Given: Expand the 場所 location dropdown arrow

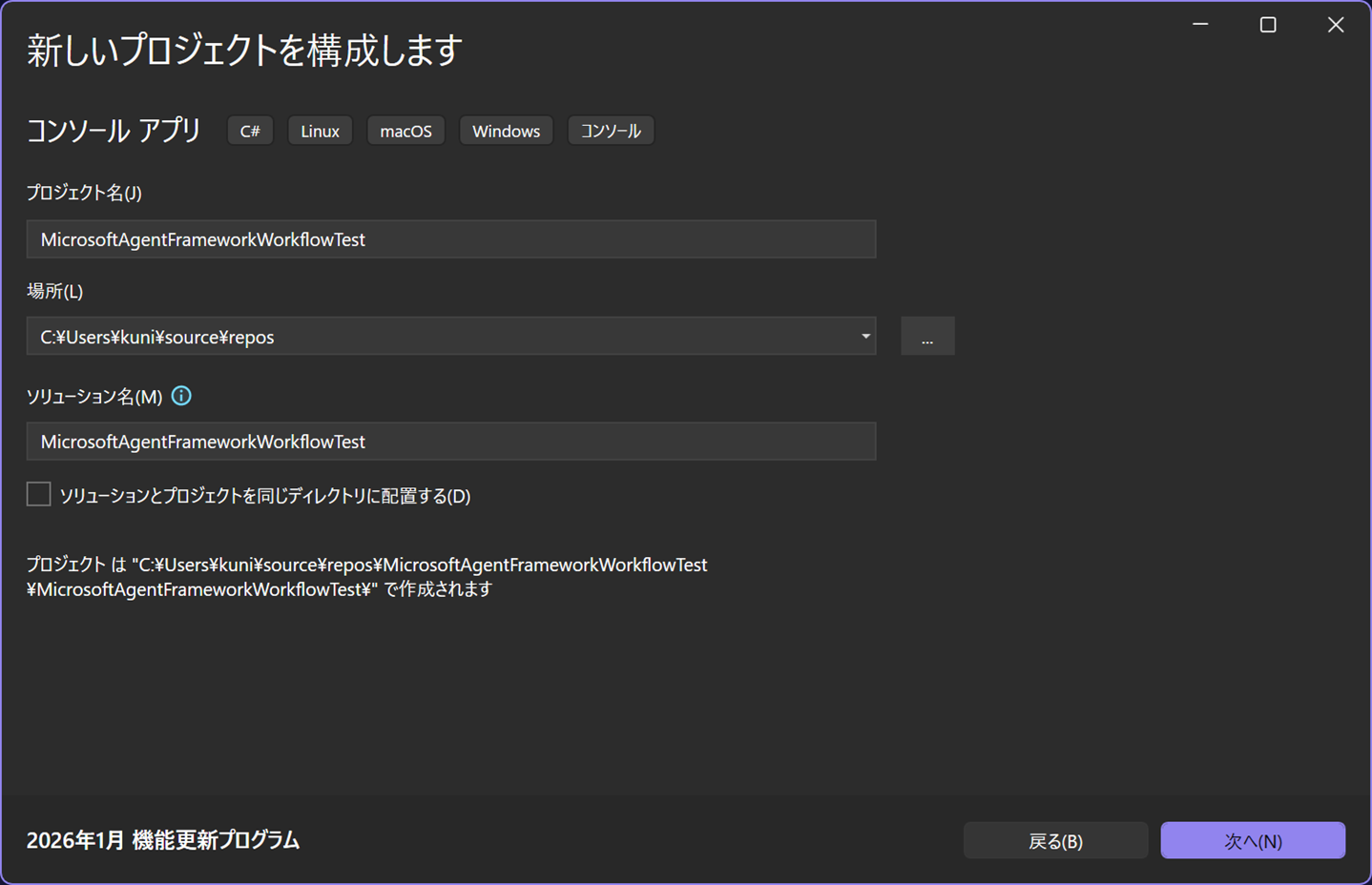Looking at the screenshot, I should click(865, 337).
